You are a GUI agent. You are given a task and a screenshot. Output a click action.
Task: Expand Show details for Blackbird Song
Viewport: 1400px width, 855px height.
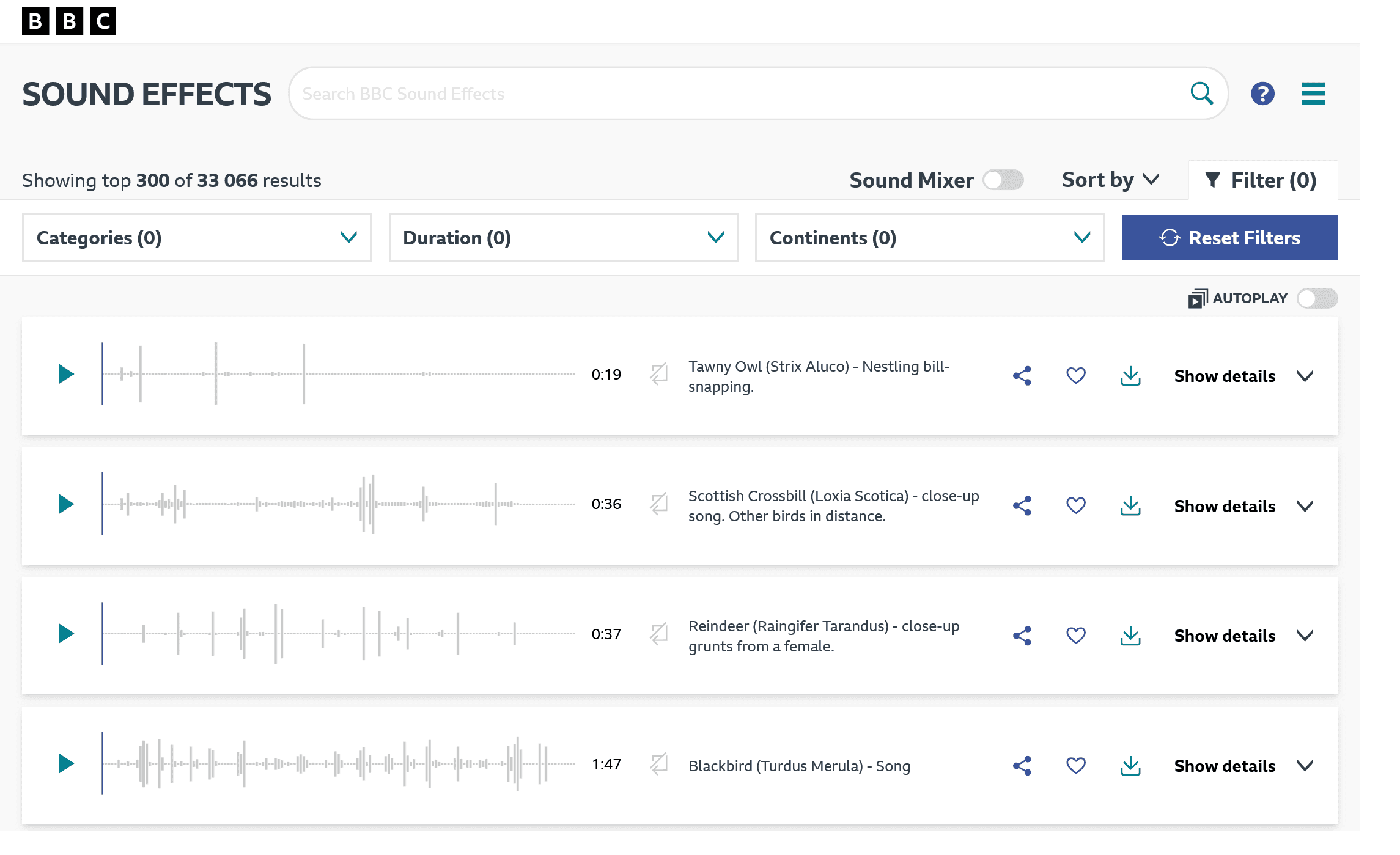click(1244, 766)
